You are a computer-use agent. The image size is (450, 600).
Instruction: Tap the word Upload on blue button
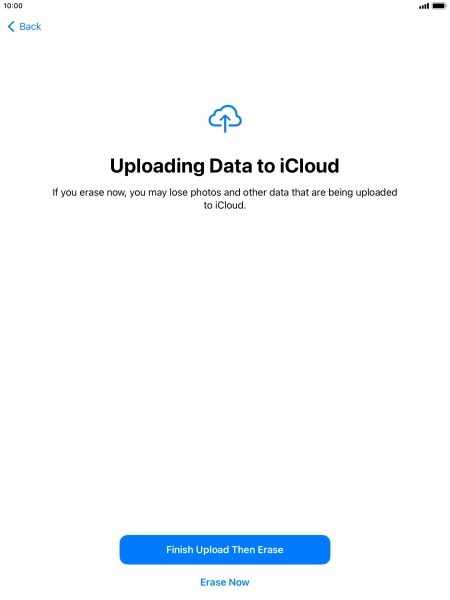pyautogui.click(x=212, y=550)
